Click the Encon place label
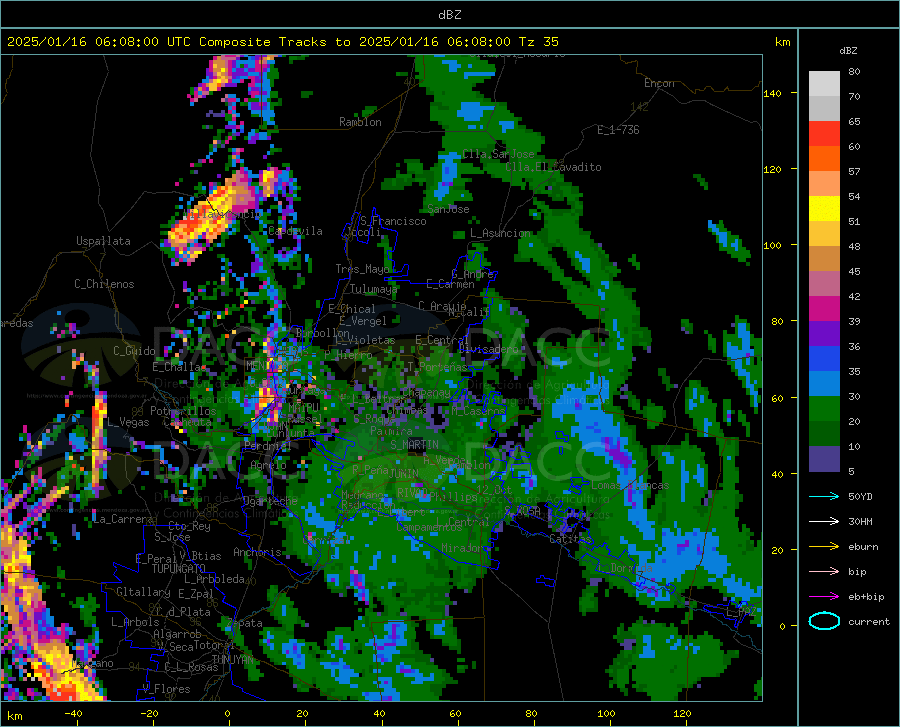The height and width of the screenshot is (727, 900). coord(659,83)
